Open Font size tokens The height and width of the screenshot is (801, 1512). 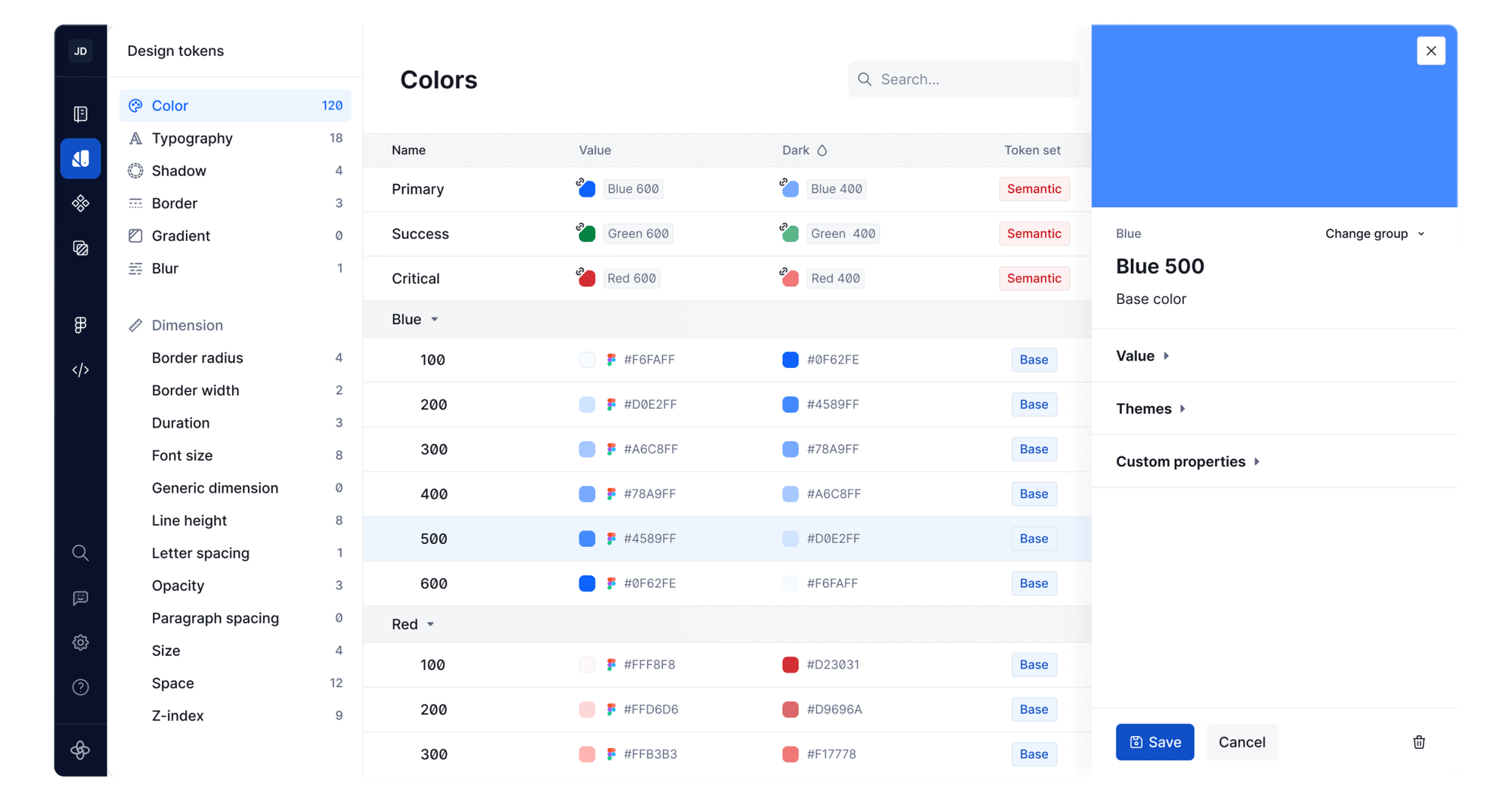click(x=235, y=455)
